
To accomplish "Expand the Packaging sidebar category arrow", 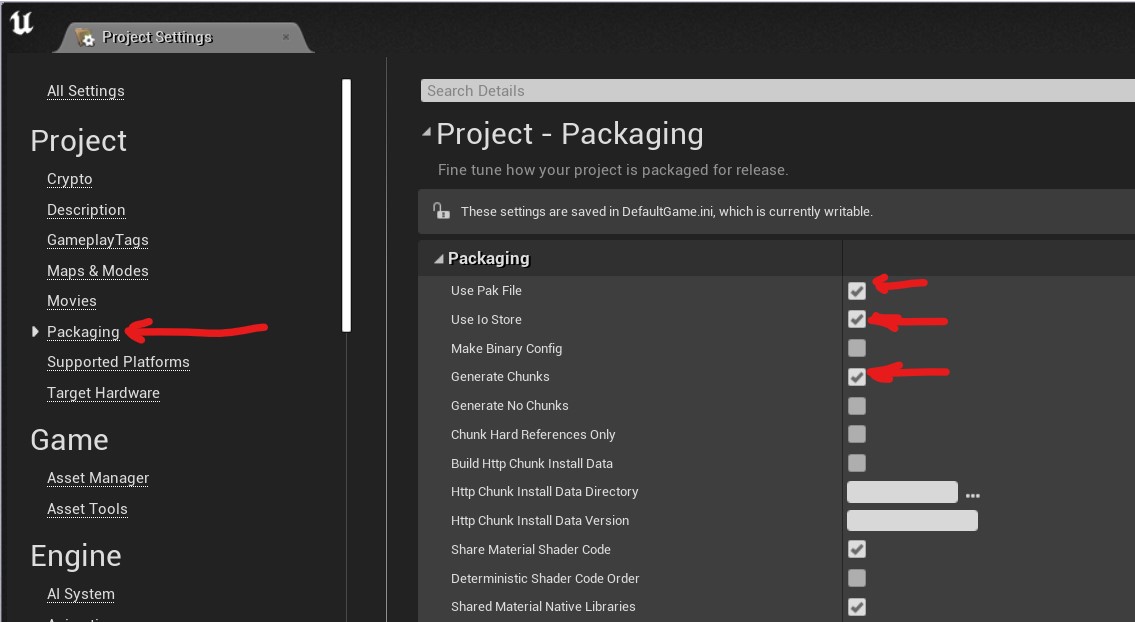I will click(x=34, y=331).
